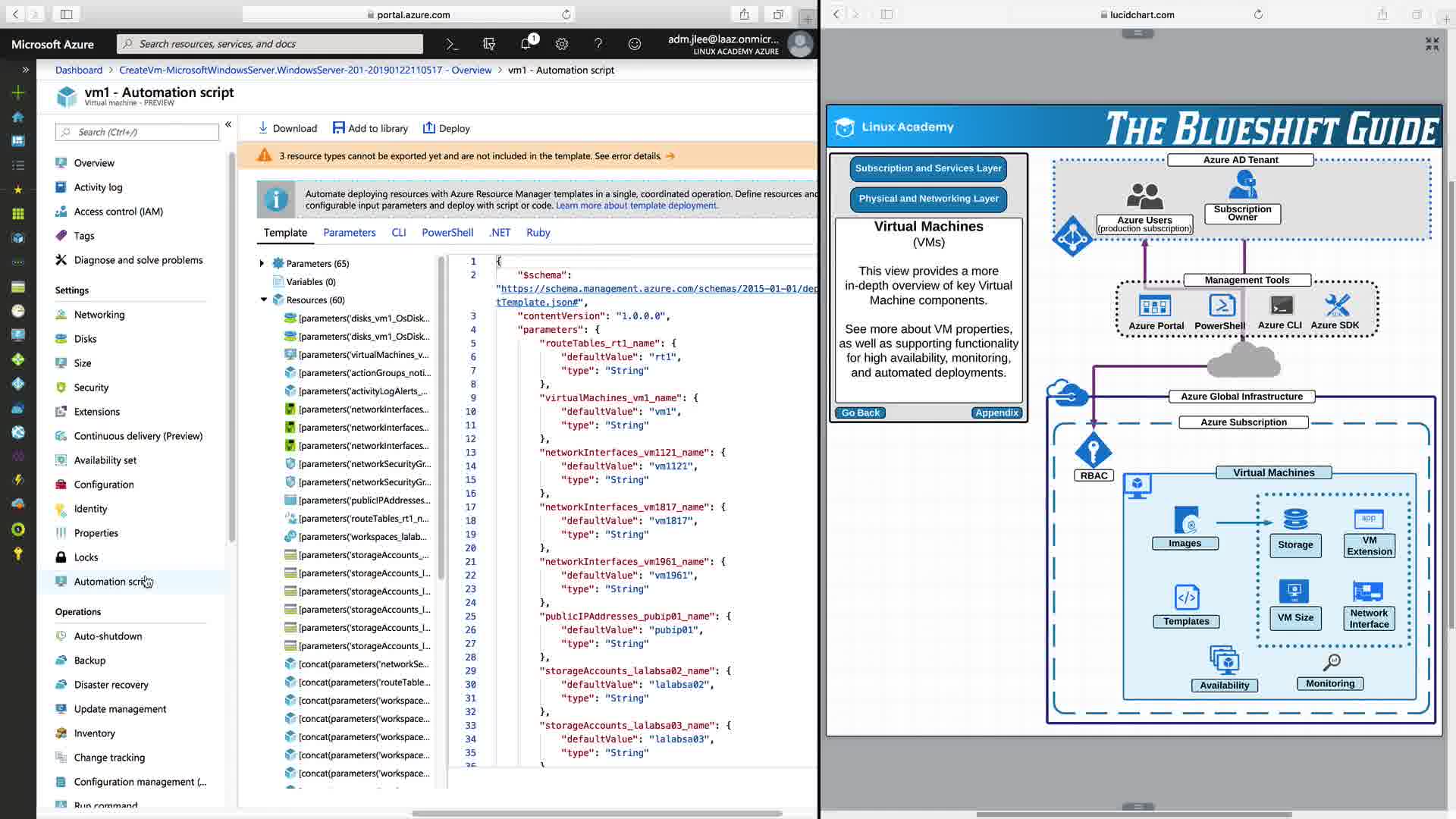Switch to the Parameters tab
The width and height of the screenshot is (1456, 819).
click(x=349, y=233)
